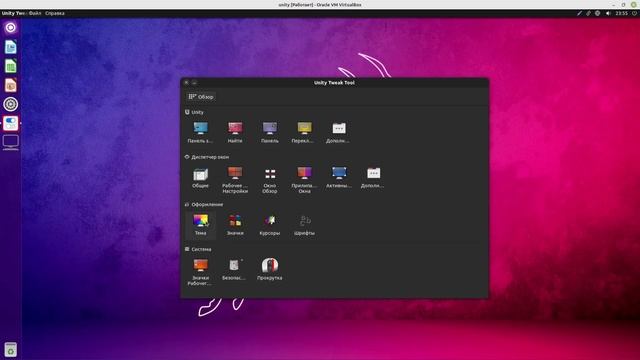This screenshot has height=360, width=640.
Task: Click the Unity Tweak Tool launcher icon
Action: (x=11, y=123)
